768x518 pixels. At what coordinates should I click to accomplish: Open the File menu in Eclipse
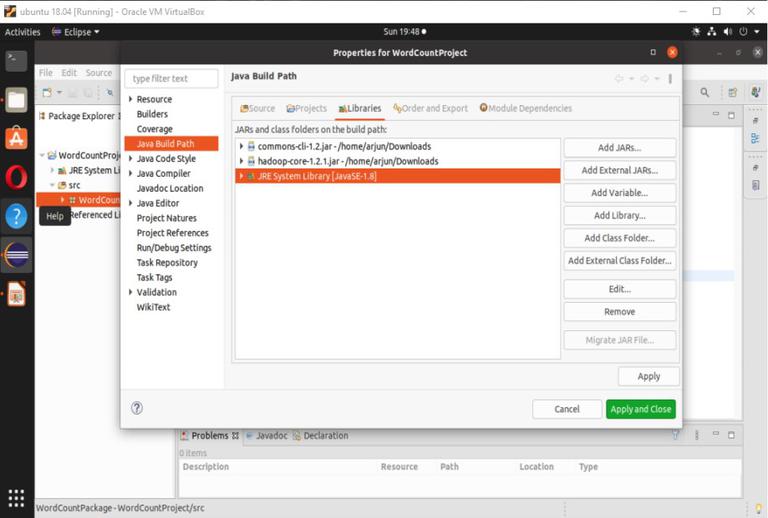[46, 72]
